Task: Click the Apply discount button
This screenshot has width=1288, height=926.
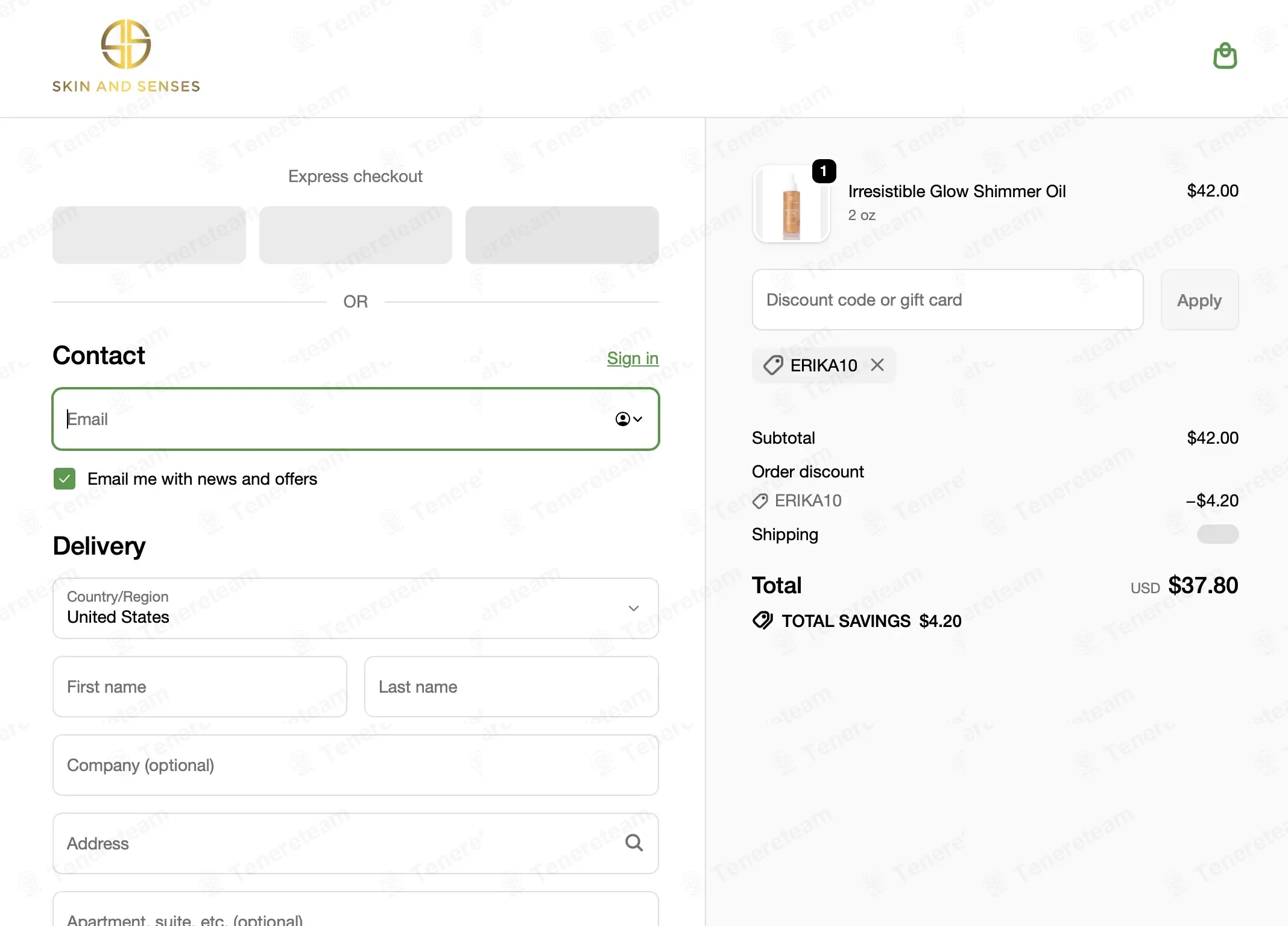Action: point(1199,300)
